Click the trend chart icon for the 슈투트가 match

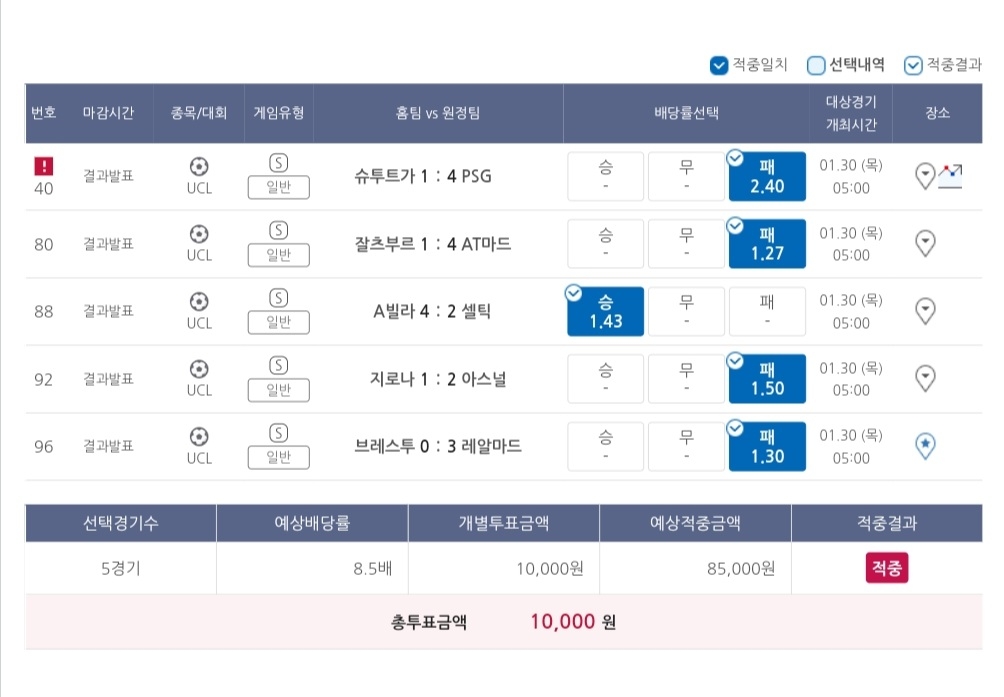point(949,176)
